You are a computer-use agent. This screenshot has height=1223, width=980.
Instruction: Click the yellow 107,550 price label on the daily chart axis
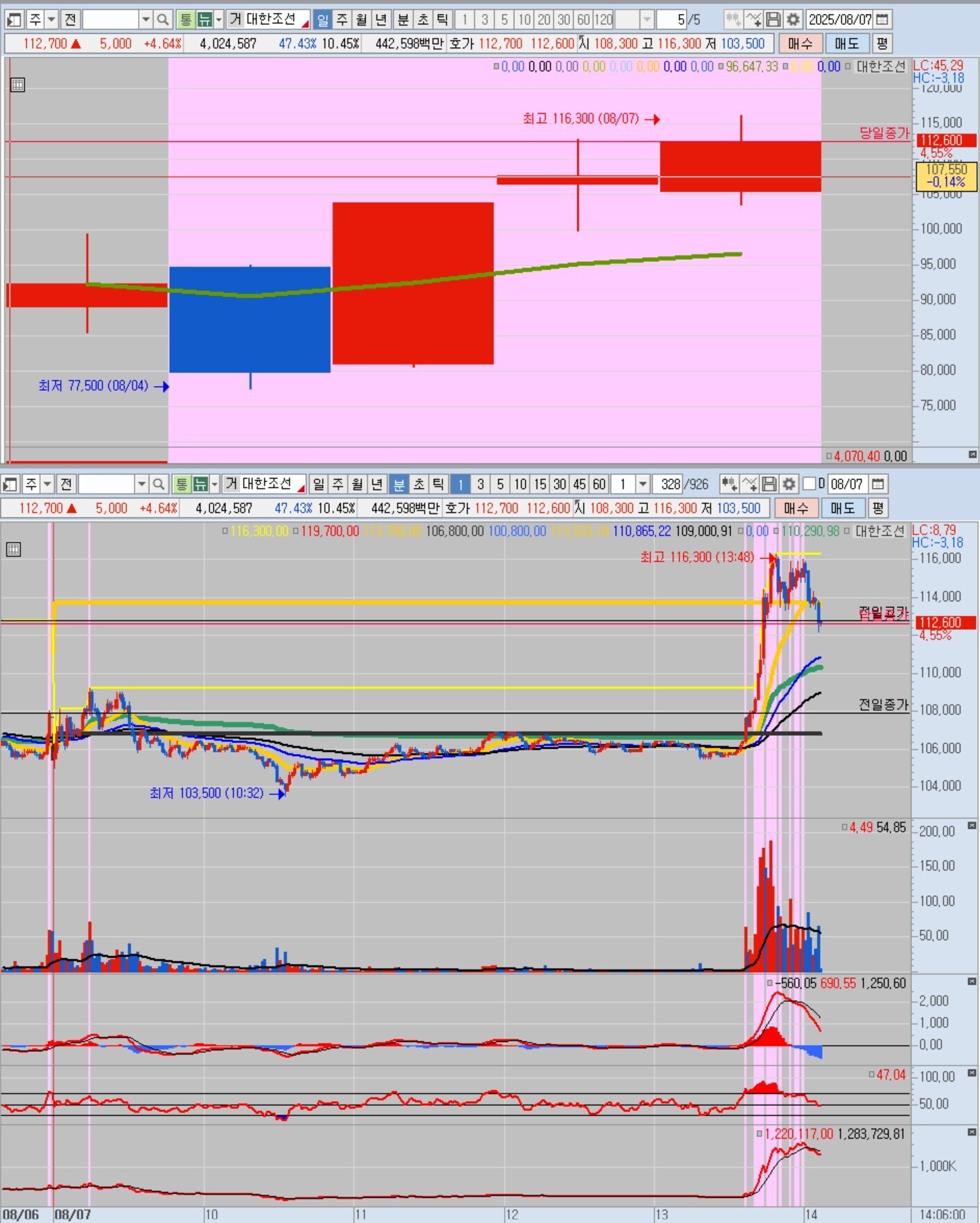coord(946,175)
